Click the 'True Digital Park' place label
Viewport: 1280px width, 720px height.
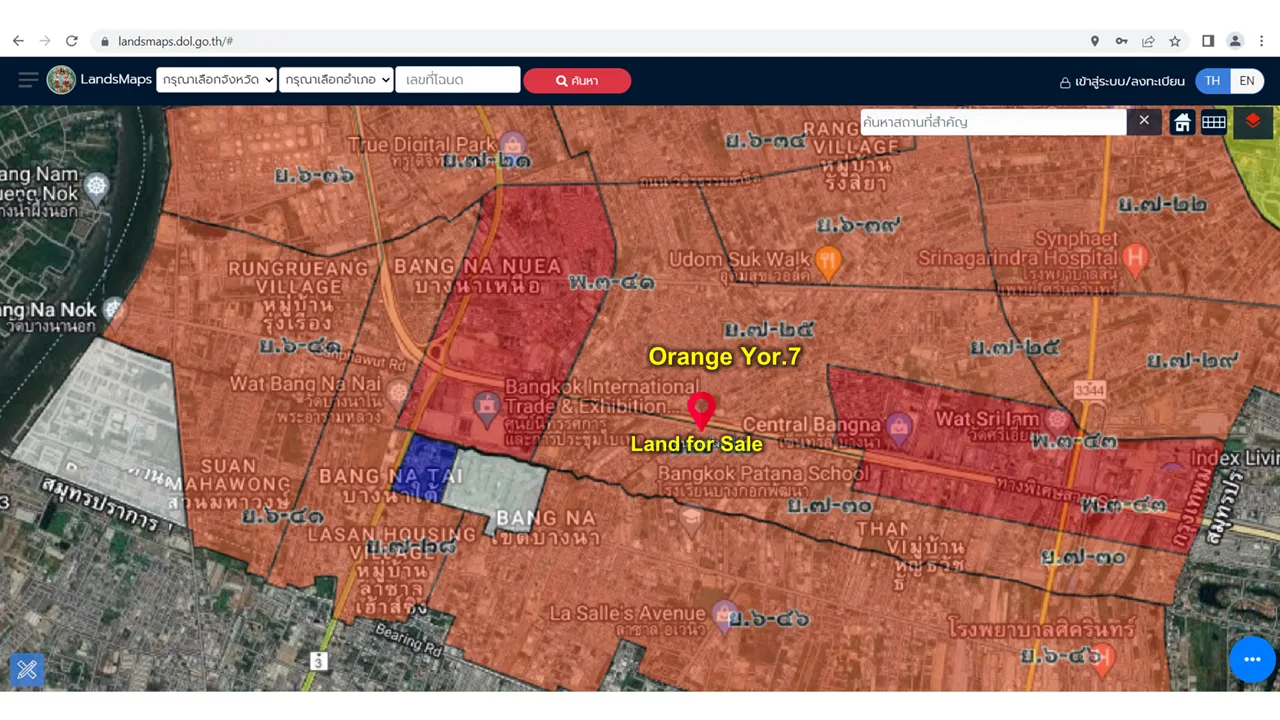(x=422, y=145)
